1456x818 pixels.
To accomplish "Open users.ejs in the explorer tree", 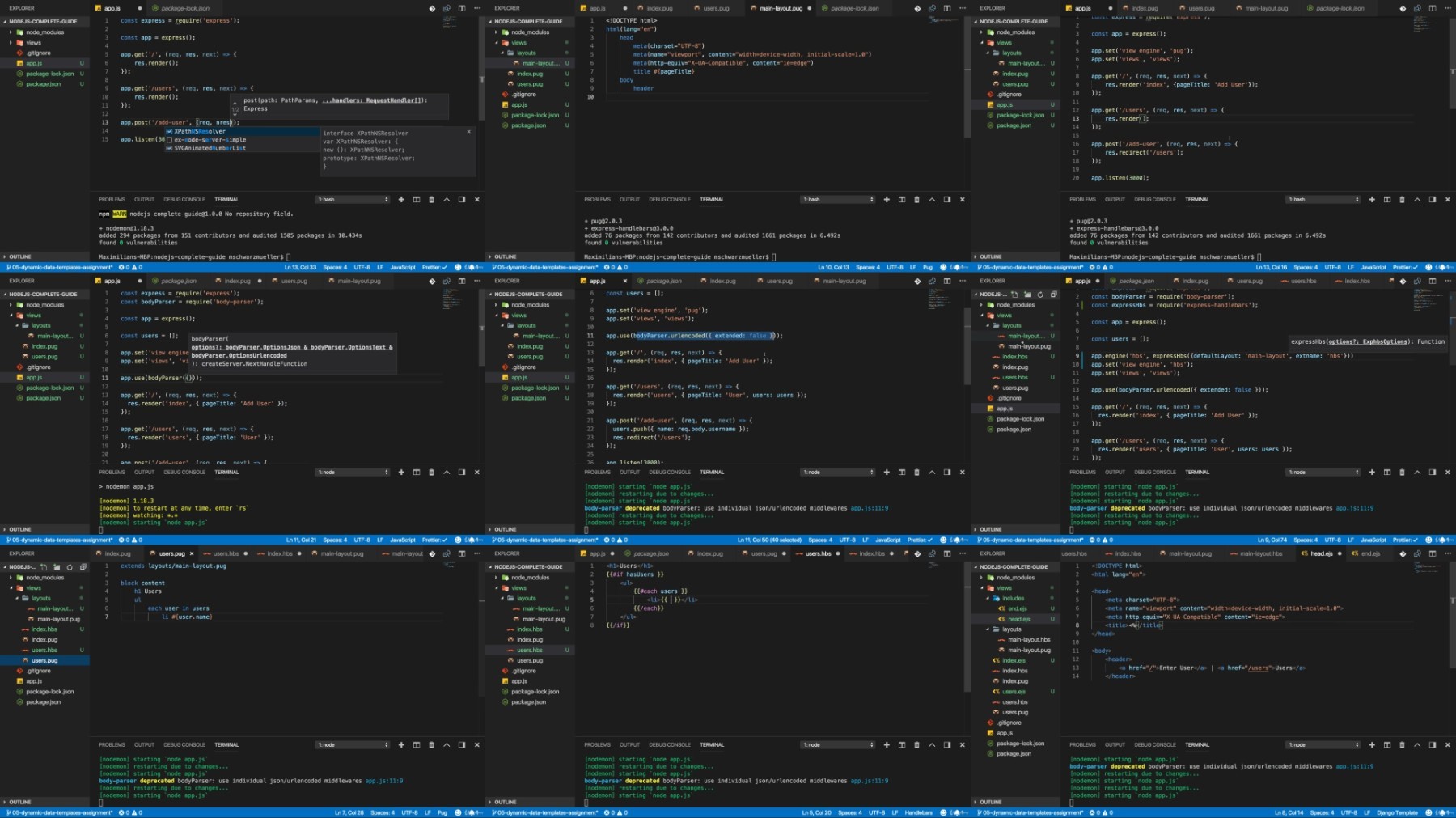I will (1014, 692).
